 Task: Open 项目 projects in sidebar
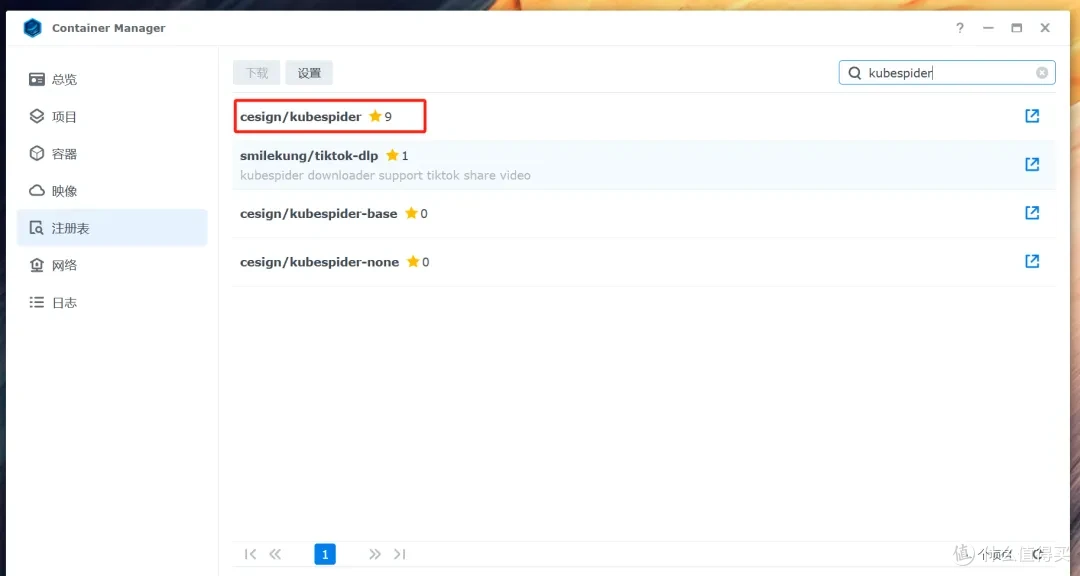(x=112, y=116)
